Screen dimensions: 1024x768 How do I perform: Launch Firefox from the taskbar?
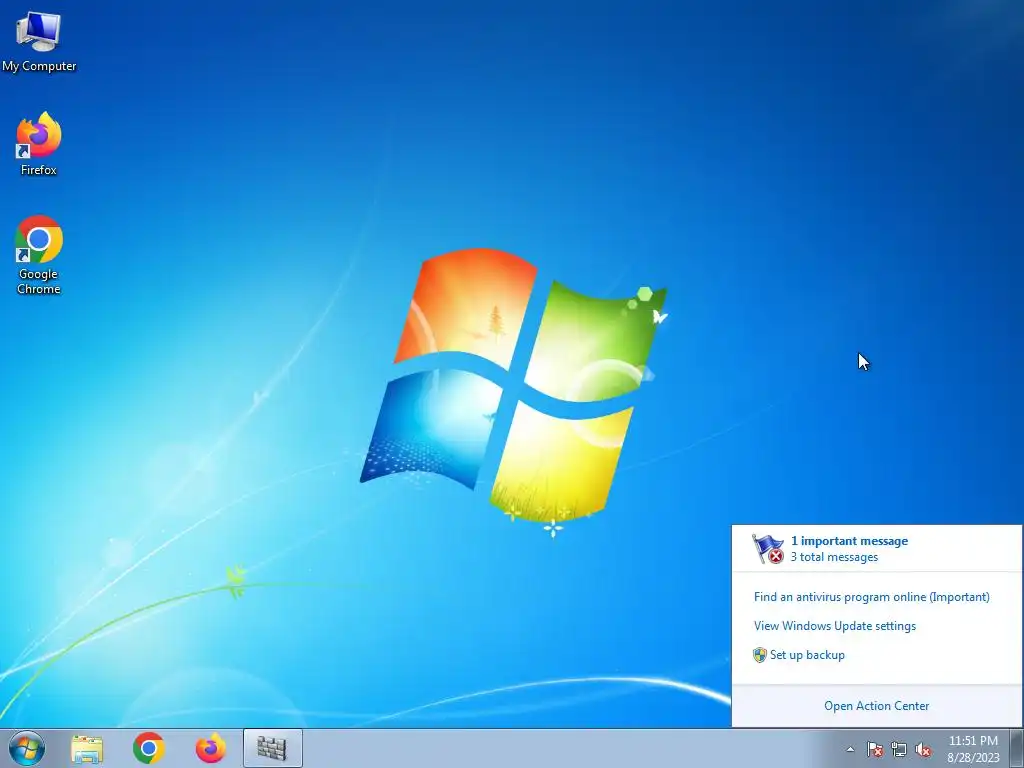pyautogui.click(x=211, y=748)
